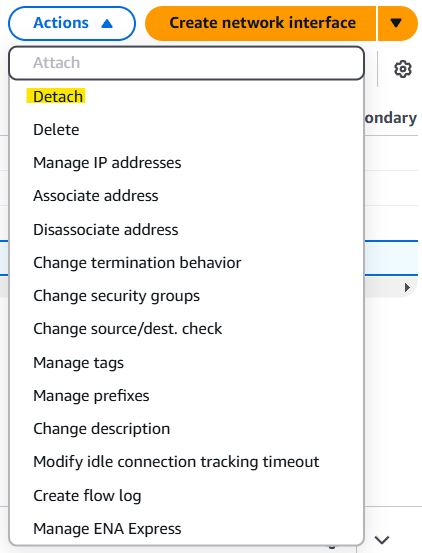
Task: Select Detach from Actions menu
Action: [186, 97]
